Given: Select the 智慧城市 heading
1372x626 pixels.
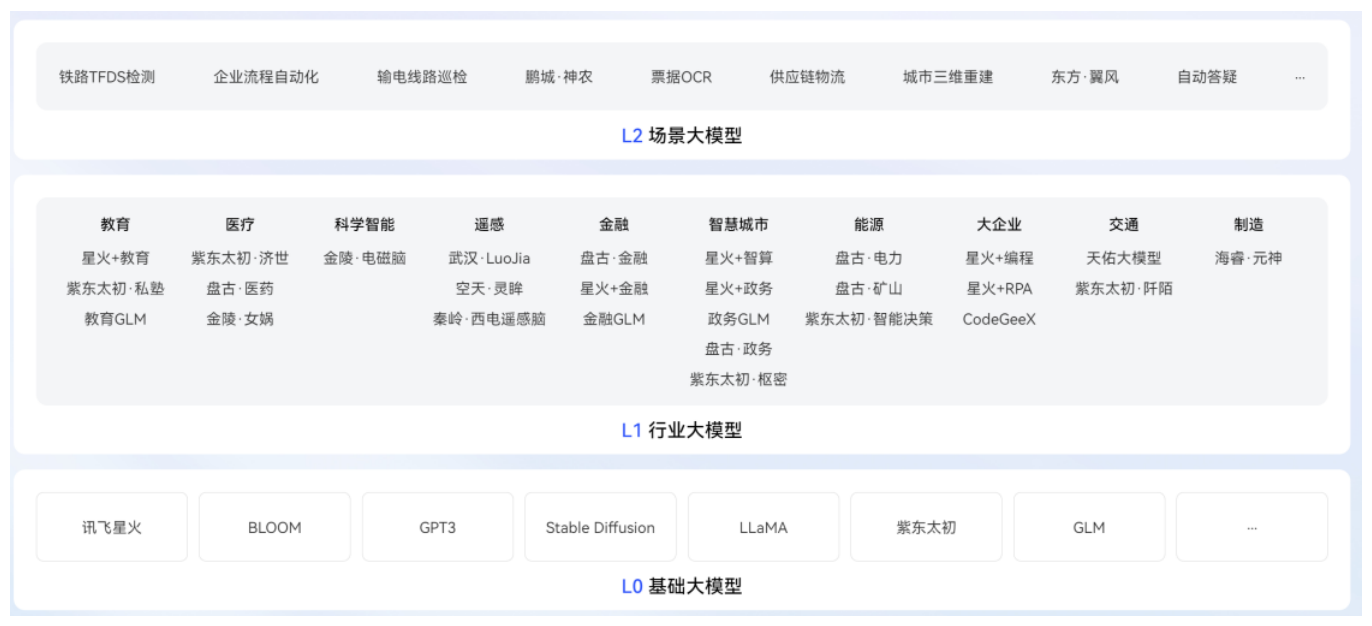Looking at the screenshot, I should coord(739,225).
